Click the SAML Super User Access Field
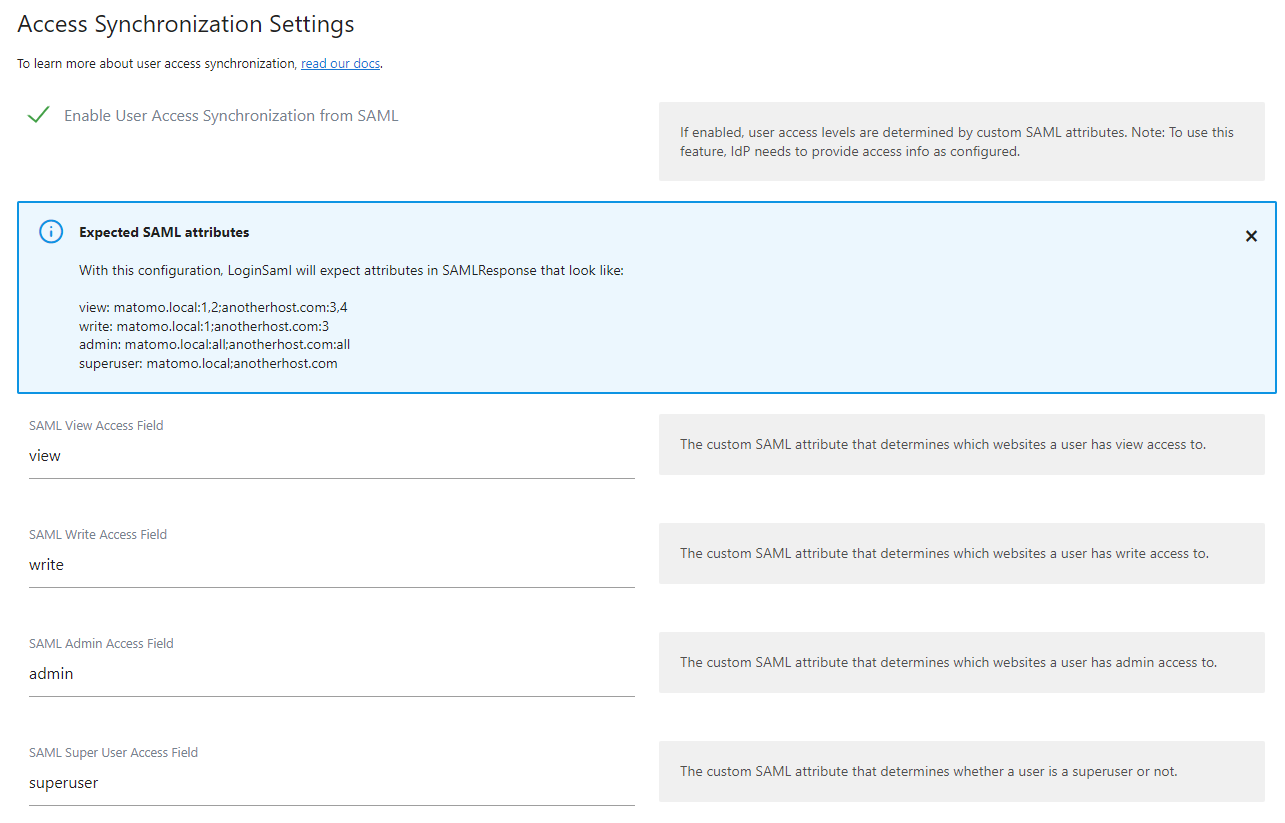1285x823 pixels. [x=330, y=782]
